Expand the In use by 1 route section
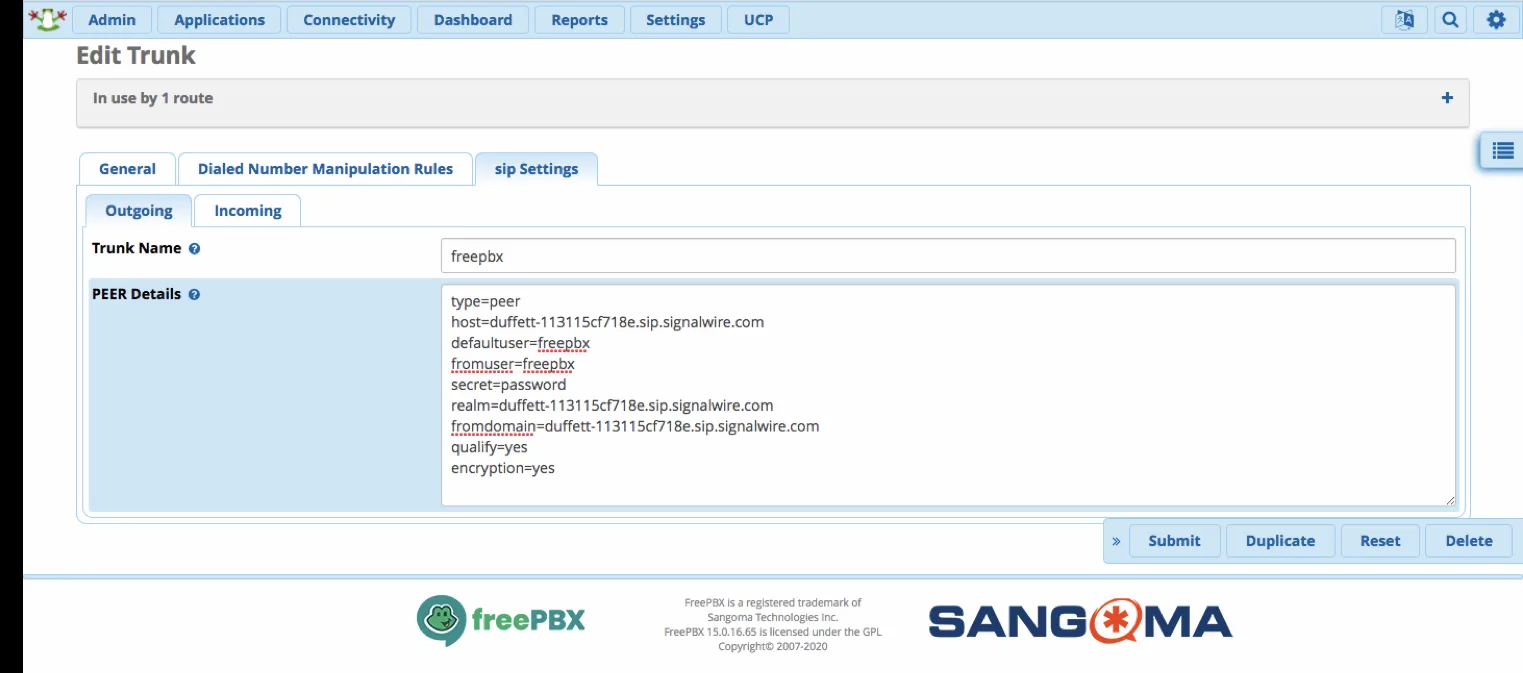 [x=1446, y=98]
